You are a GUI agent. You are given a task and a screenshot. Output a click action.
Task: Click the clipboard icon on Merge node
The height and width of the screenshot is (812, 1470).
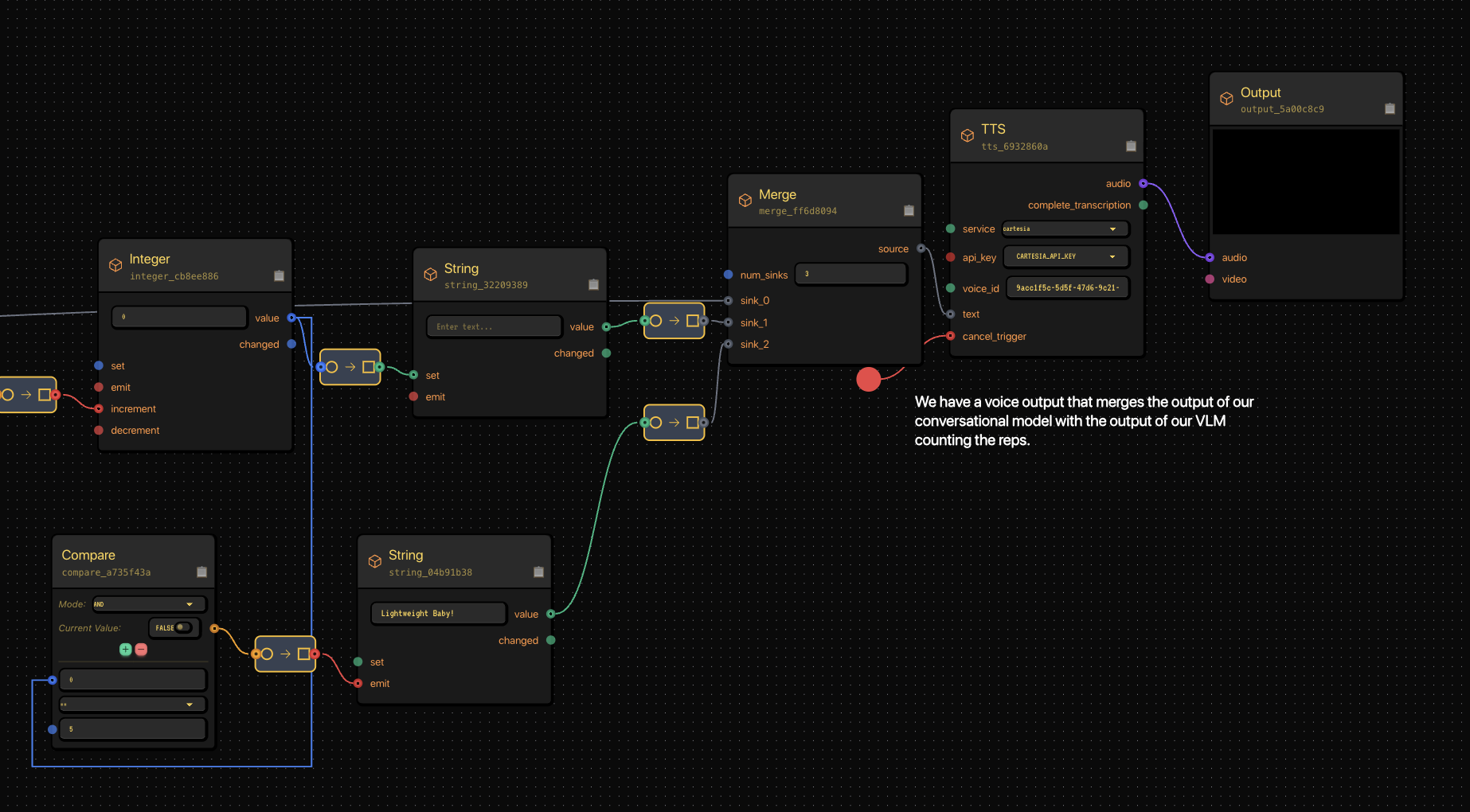tap(909, 210)
